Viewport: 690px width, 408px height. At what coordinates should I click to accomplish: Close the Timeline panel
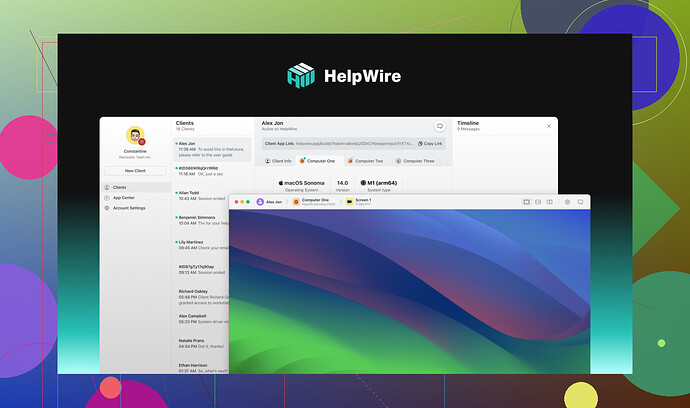point(549,126)
